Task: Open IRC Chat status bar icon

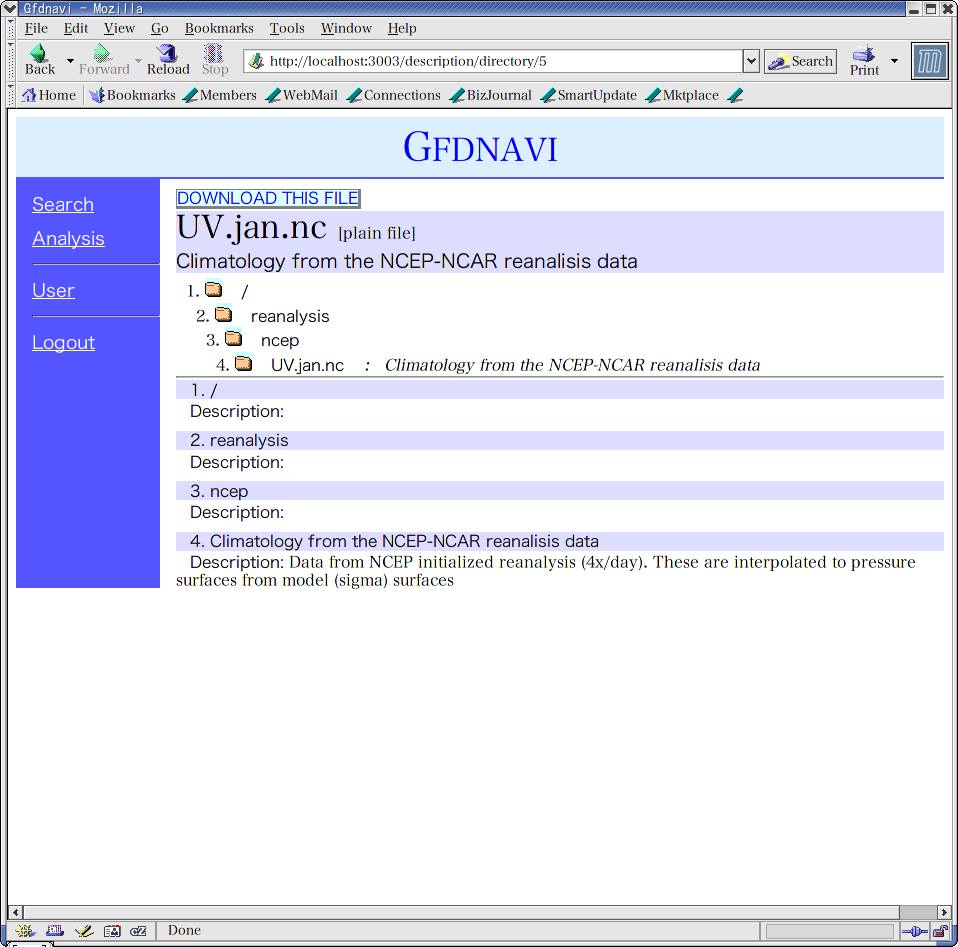Action: pyautogui.click(x=139, y=931)
